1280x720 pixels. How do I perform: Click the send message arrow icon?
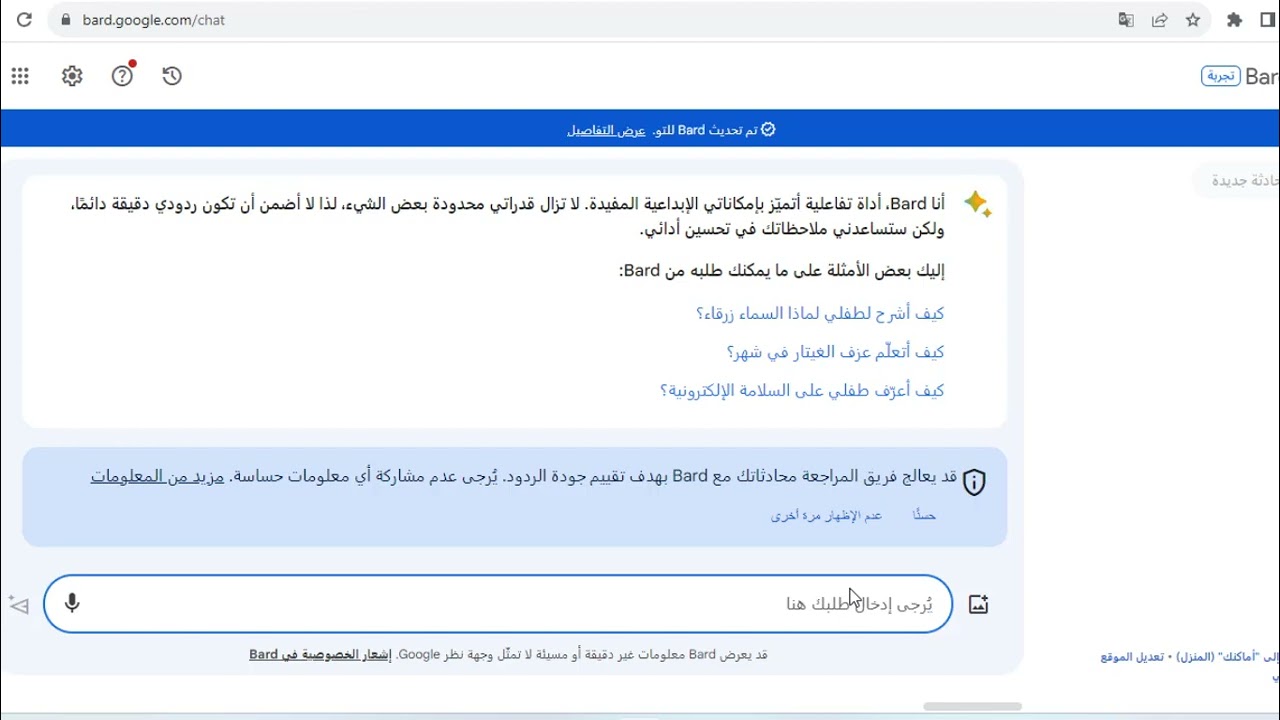(19, 604)
